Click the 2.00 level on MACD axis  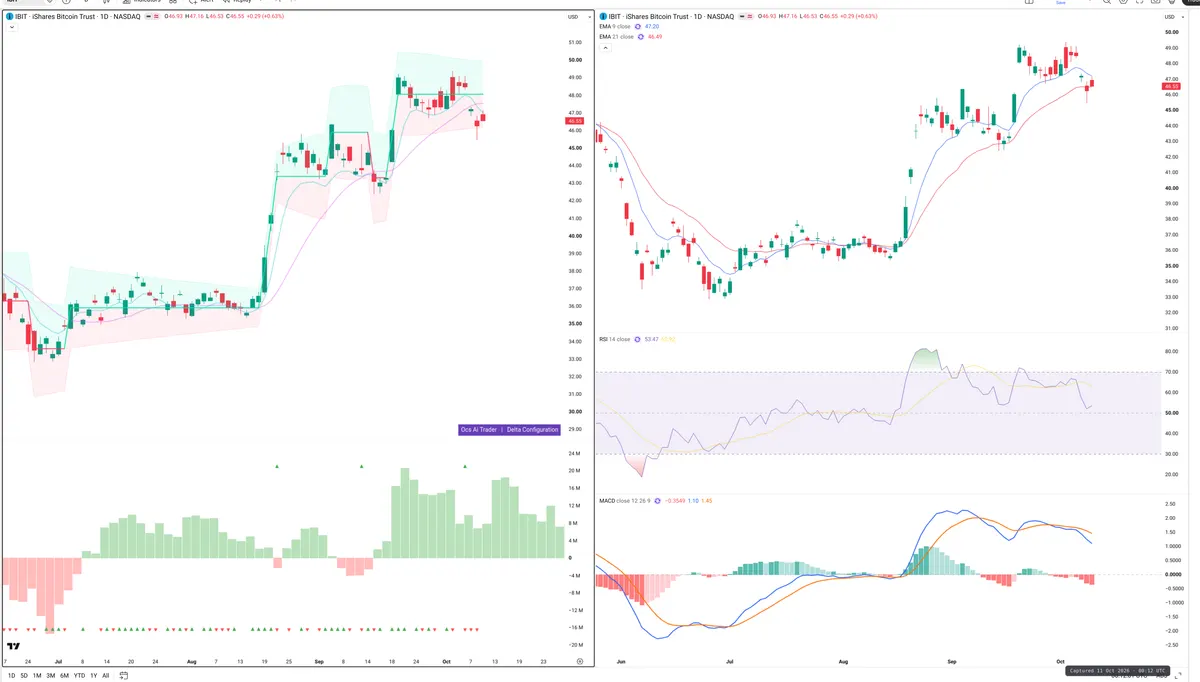pos(1171,519)
